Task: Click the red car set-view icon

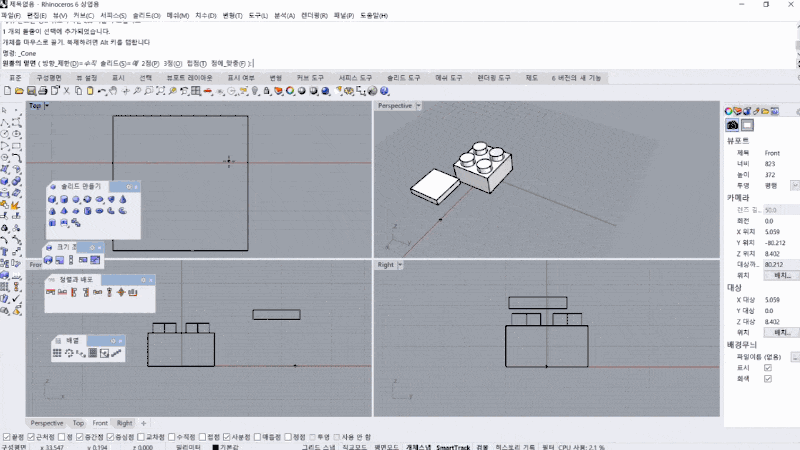Action: point(208,91)
